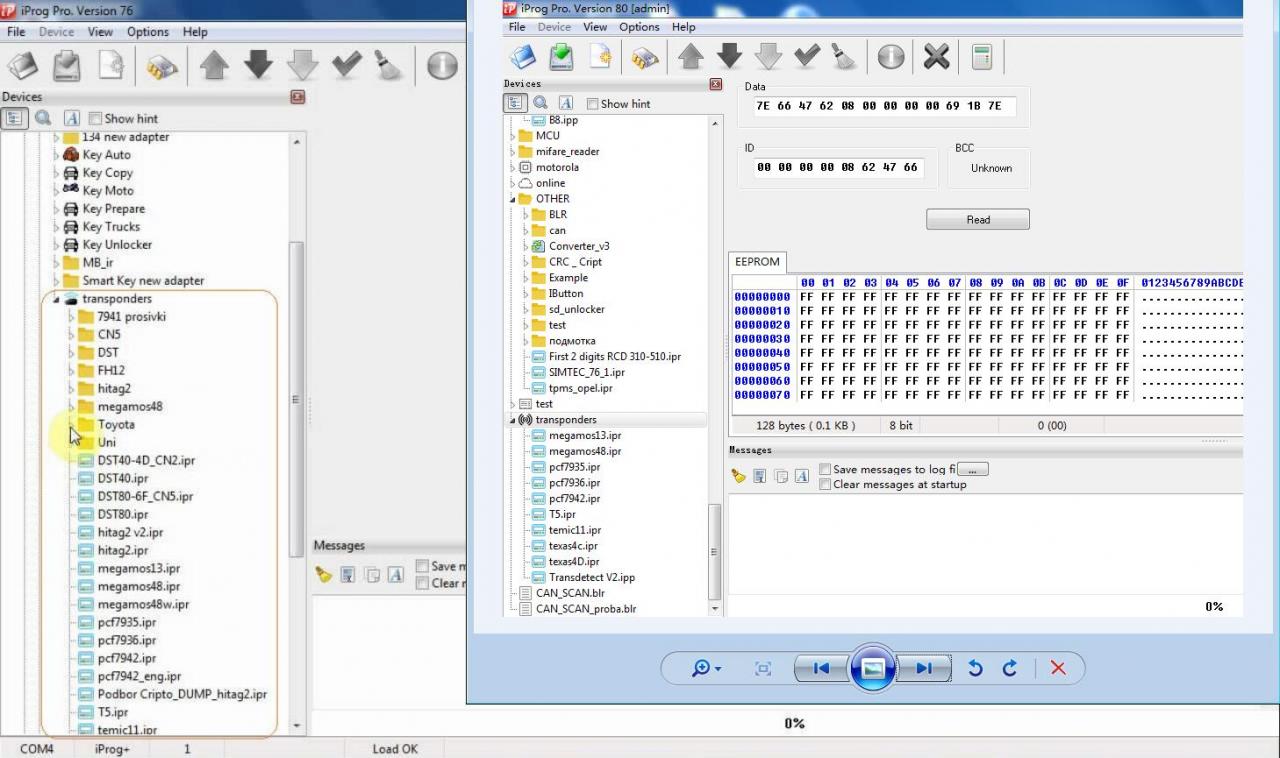Screen dimensions: 1280x758
Task: Toggle the Save messages checkbox in Version 76
Action: point(422,566)
